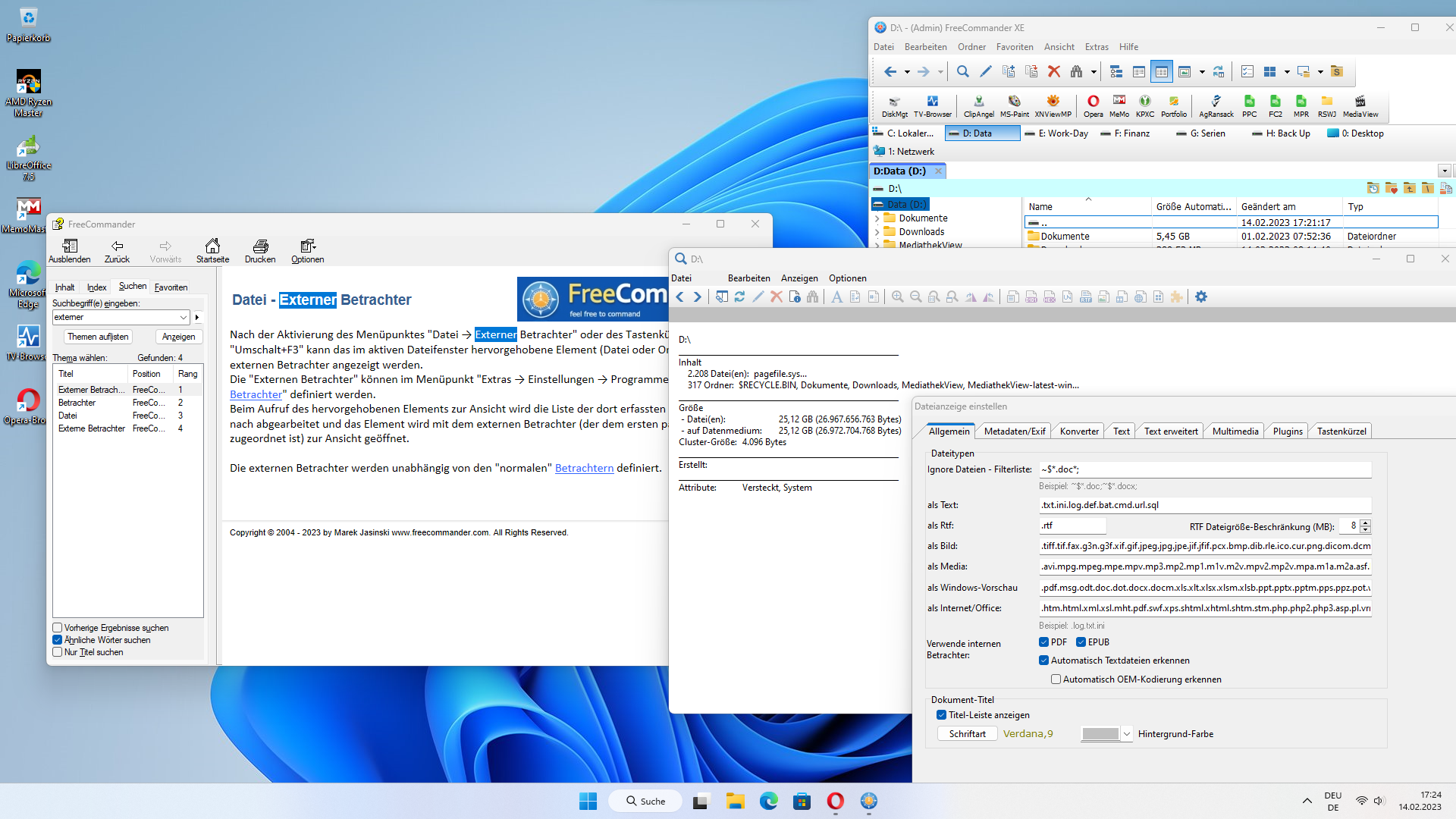The height and width of the screenshot is (819, 1456).
Task: Click Drucken printer icon in help window
Action: pyautogui.click(x=260, y=251)
